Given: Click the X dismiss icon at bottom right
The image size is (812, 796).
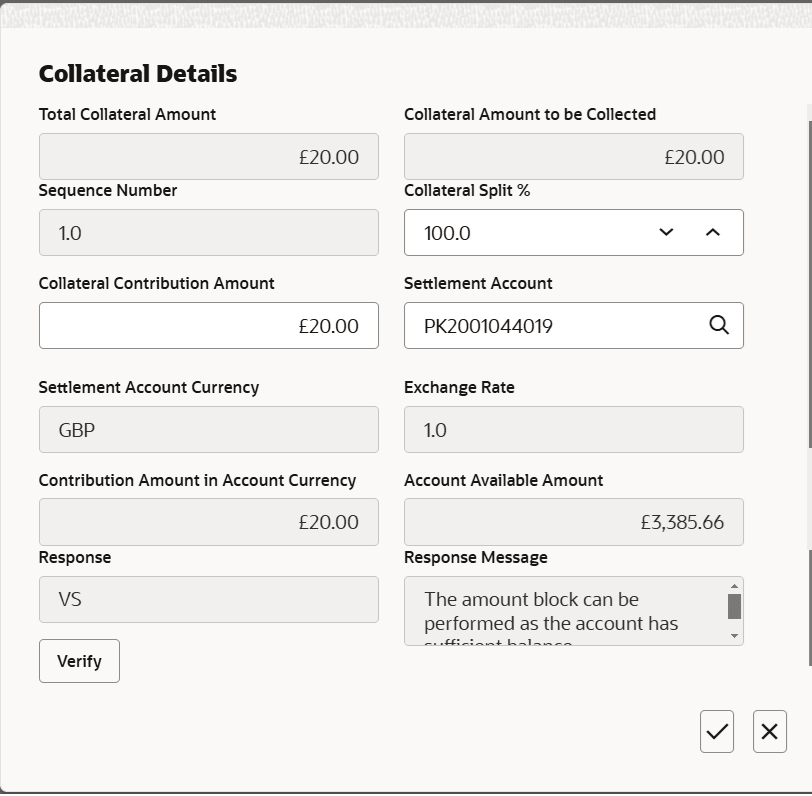Looking at the screenshot, I should coord(769,731).
